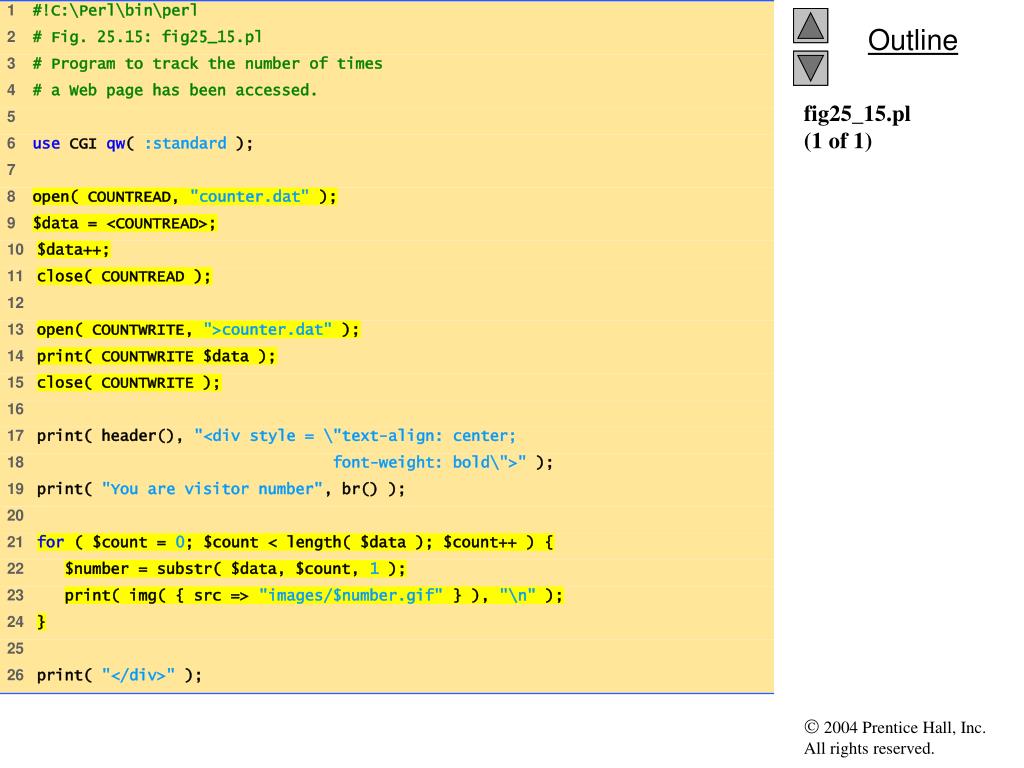Click comment "# Program to track the number of times"
This screenshot has width=1024, height=768.
[x=207, y=63]
